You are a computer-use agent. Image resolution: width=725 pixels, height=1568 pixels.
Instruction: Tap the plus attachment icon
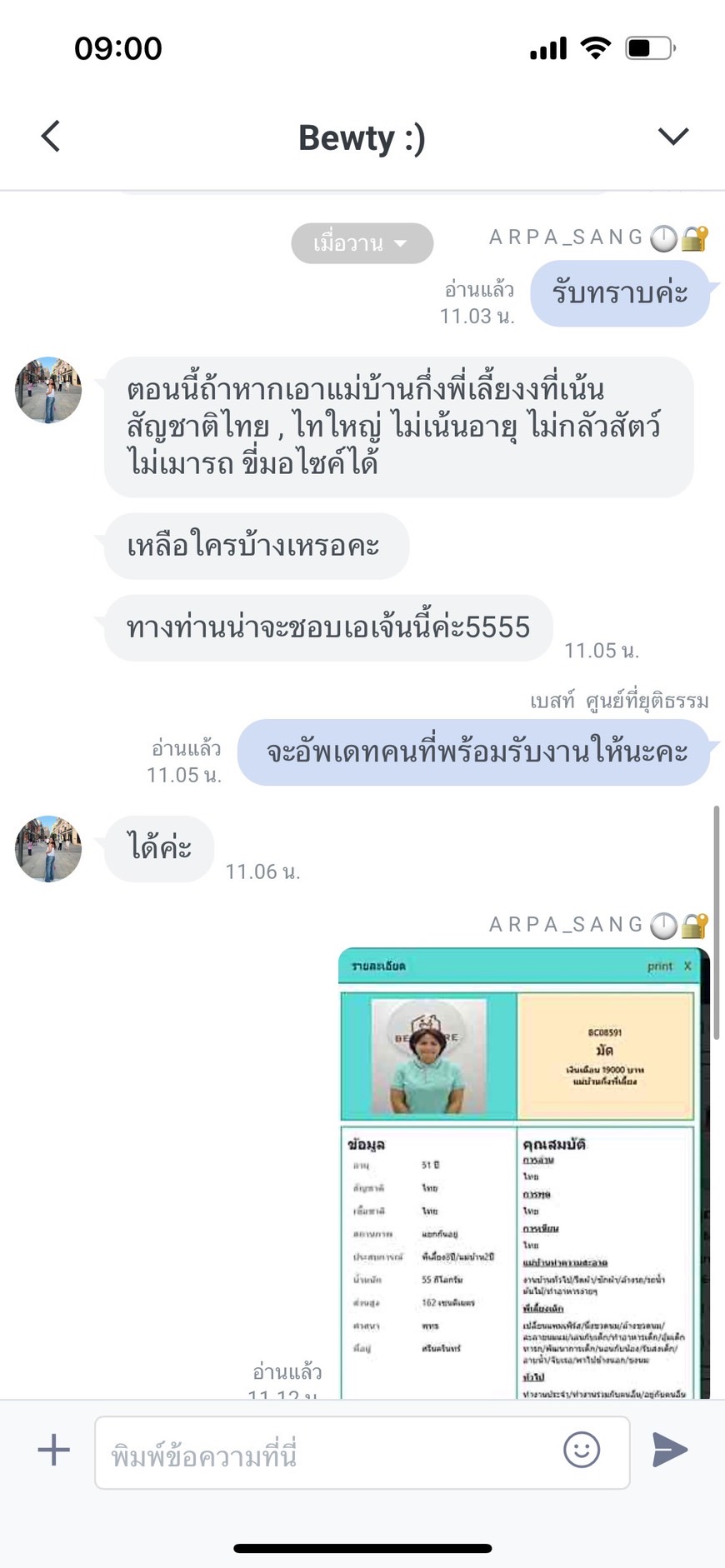pyautogui.click(x=54, y=1450)
